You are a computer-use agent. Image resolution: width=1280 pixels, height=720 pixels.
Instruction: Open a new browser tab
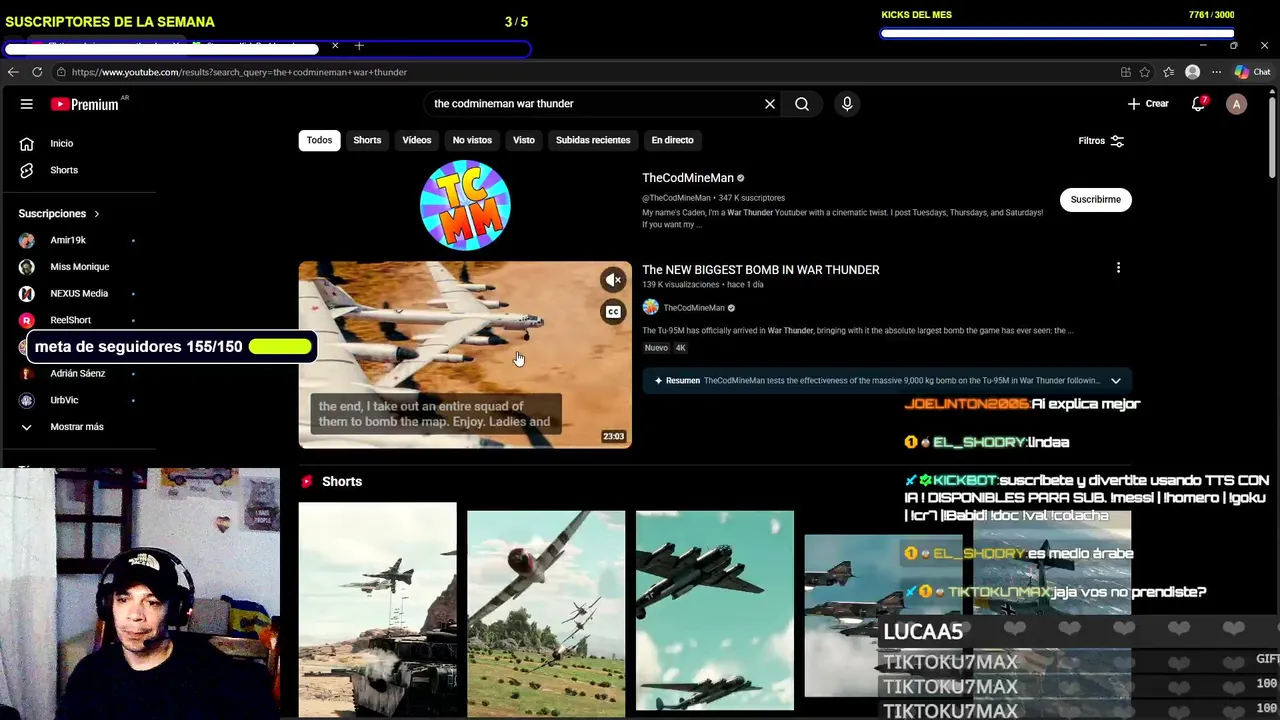[x=359, y=46]
